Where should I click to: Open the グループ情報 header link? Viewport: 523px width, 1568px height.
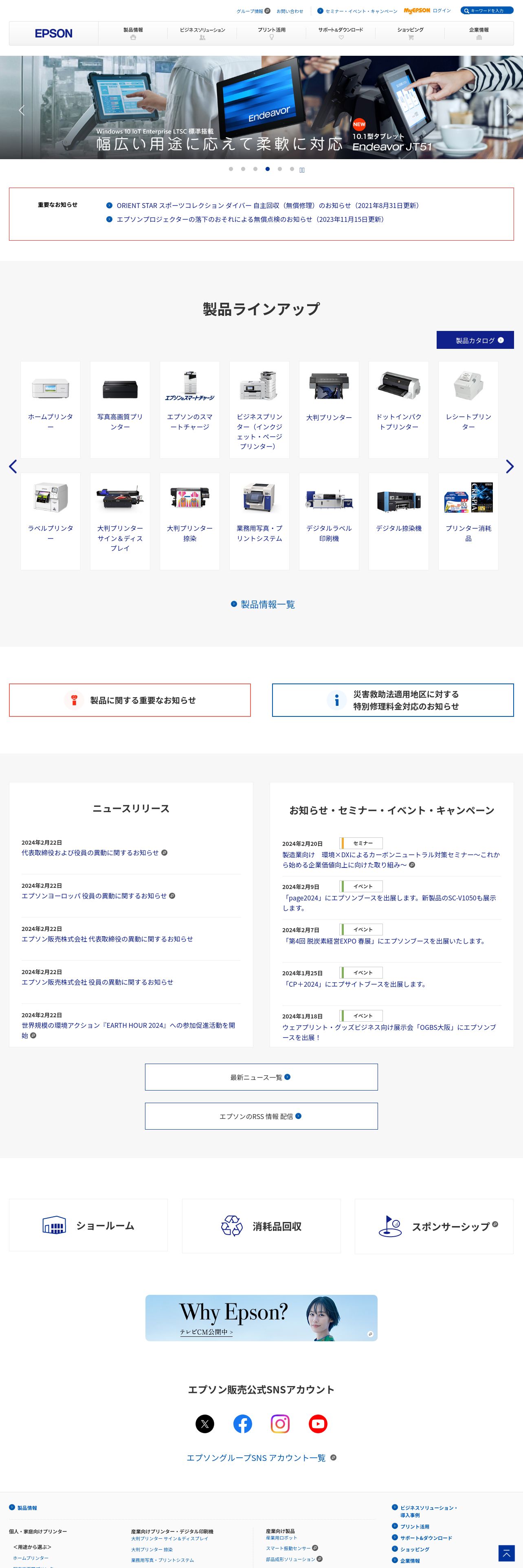(253, 11)
